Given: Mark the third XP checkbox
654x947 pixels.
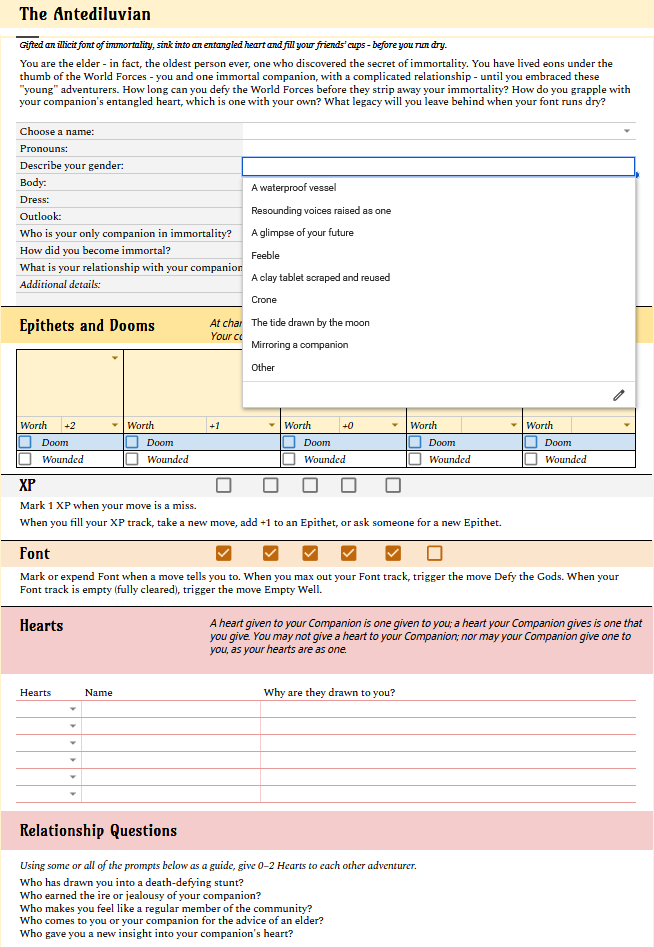Looking at the screenshot, I should coord(310,485).
